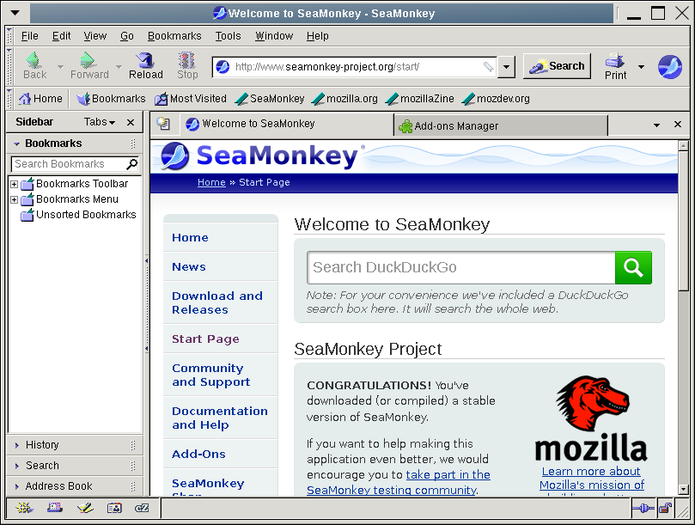The height and width of the screenshot is (525, 695).
Task: Open ChatZilla from status bar icon
Action: 142,508
